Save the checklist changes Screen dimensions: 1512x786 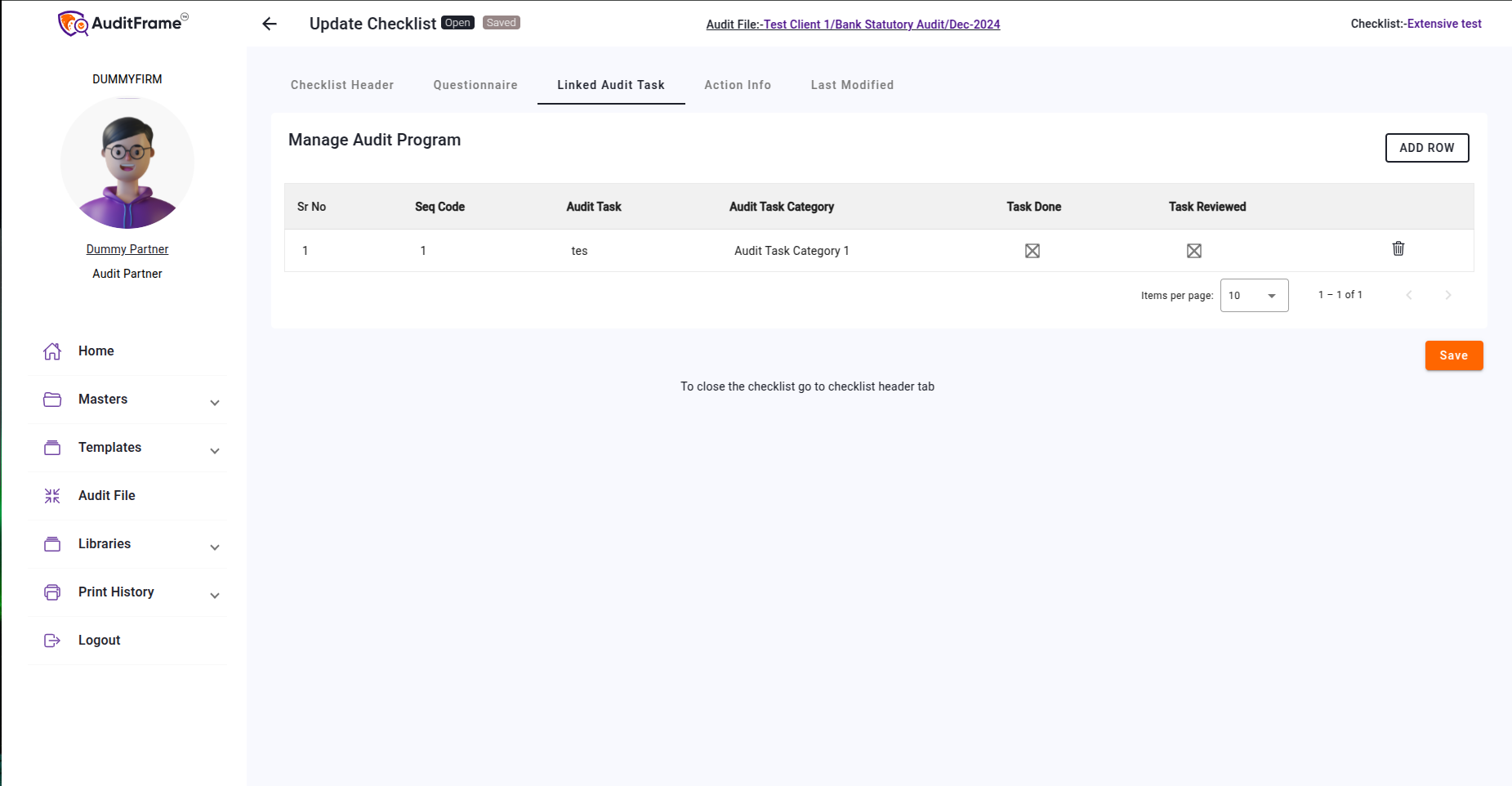[x=1453, y=355]
